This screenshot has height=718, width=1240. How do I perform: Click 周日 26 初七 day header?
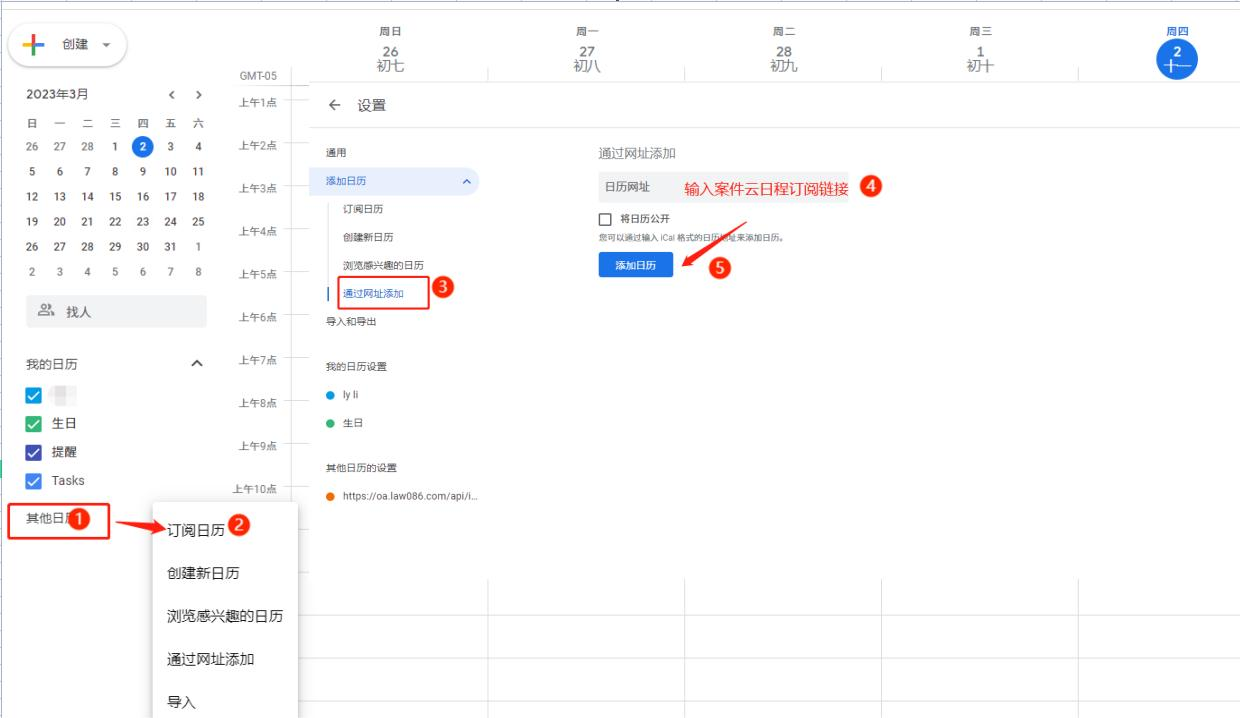point(390,51)
